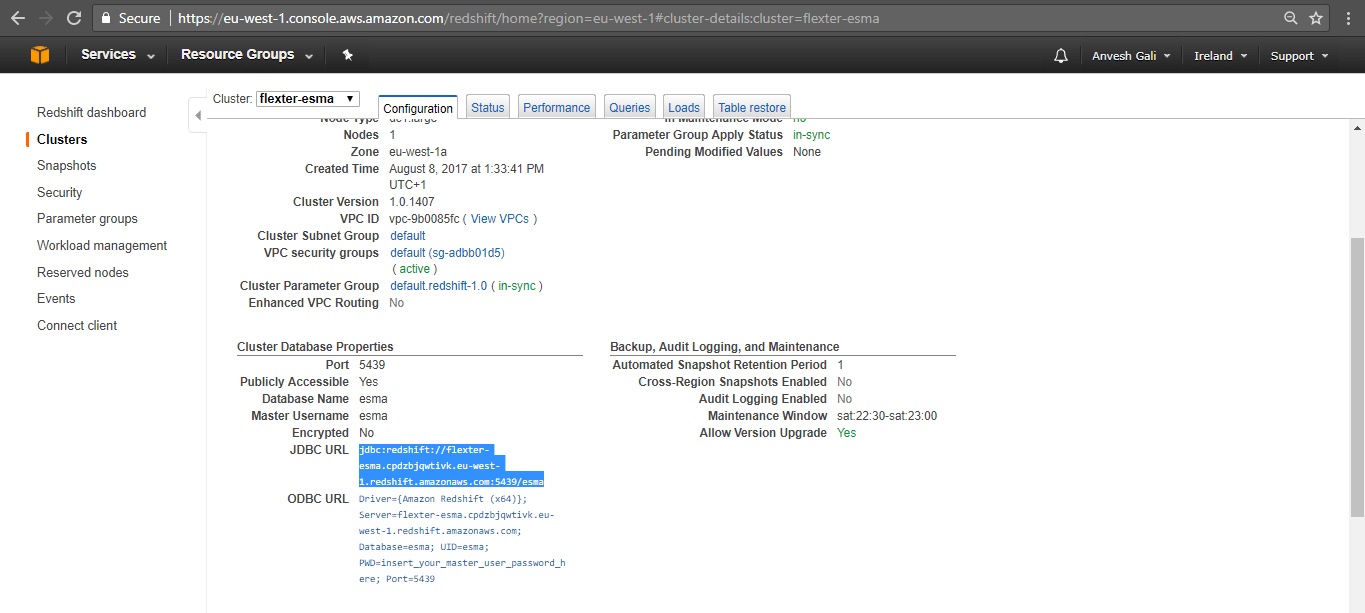Click the Cluster Database Properties heading
This screenshot has width=1365, height=613.
tap(315, 347)
